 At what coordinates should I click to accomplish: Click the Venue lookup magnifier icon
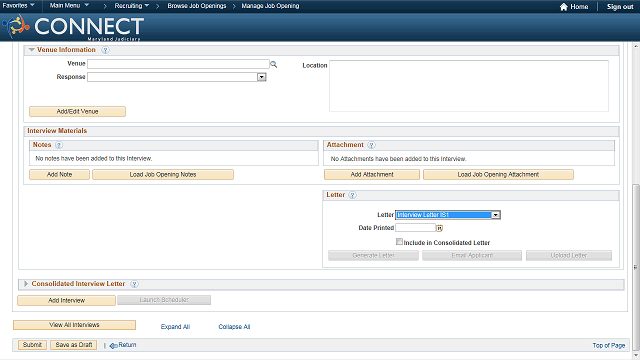(273, 64)
